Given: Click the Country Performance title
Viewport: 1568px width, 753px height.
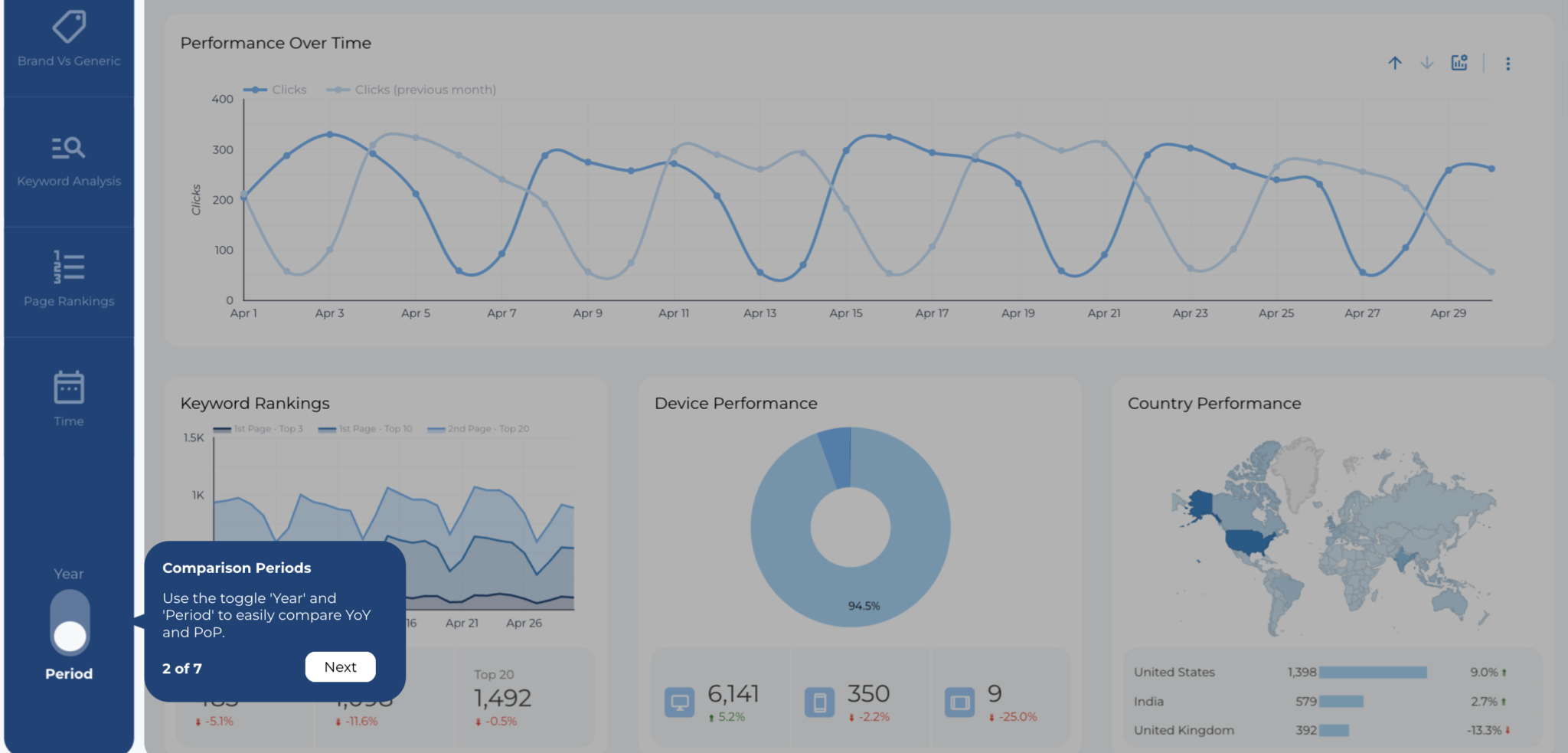Looking at the screenshot, I should (1214, 403).
